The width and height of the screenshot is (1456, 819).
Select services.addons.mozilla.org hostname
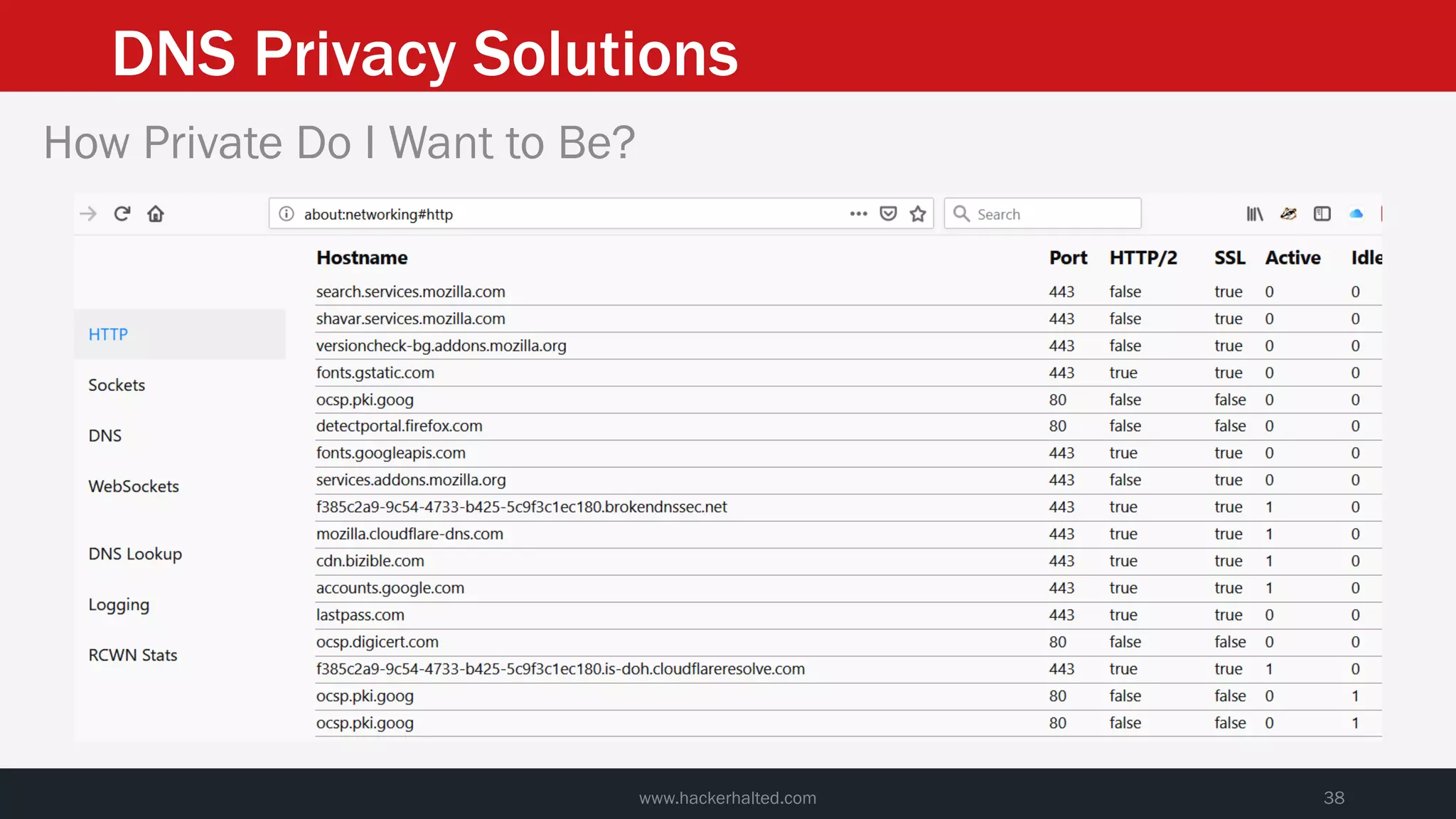point(411,480)
